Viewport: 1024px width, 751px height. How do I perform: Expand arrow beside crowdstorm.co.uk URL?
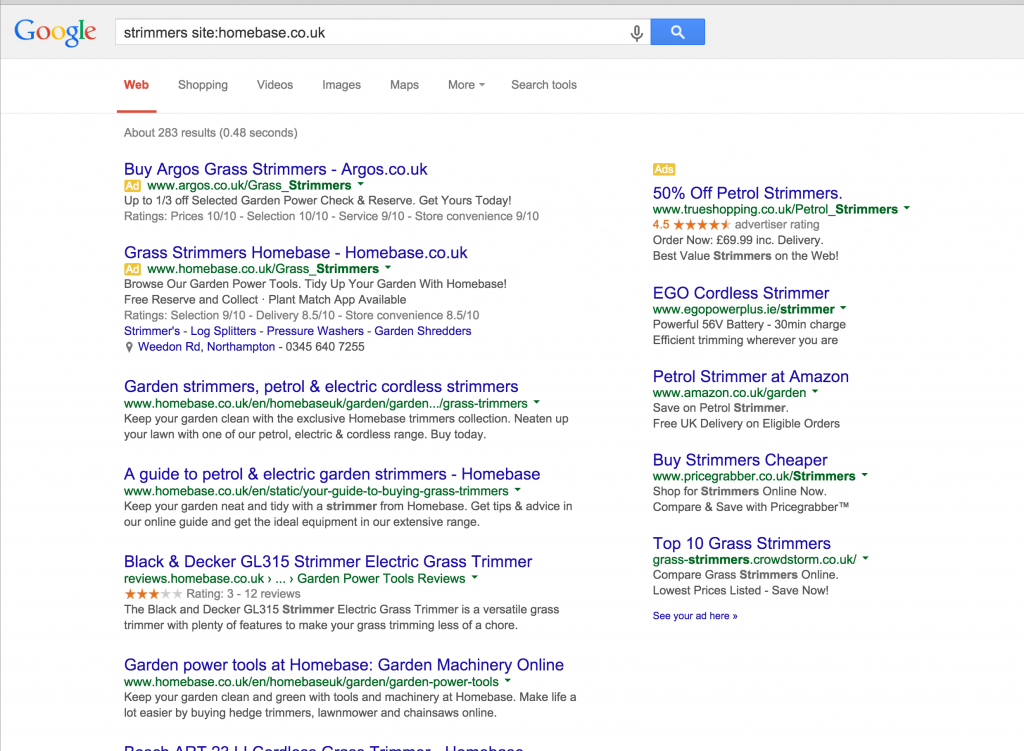click(866, 558)
